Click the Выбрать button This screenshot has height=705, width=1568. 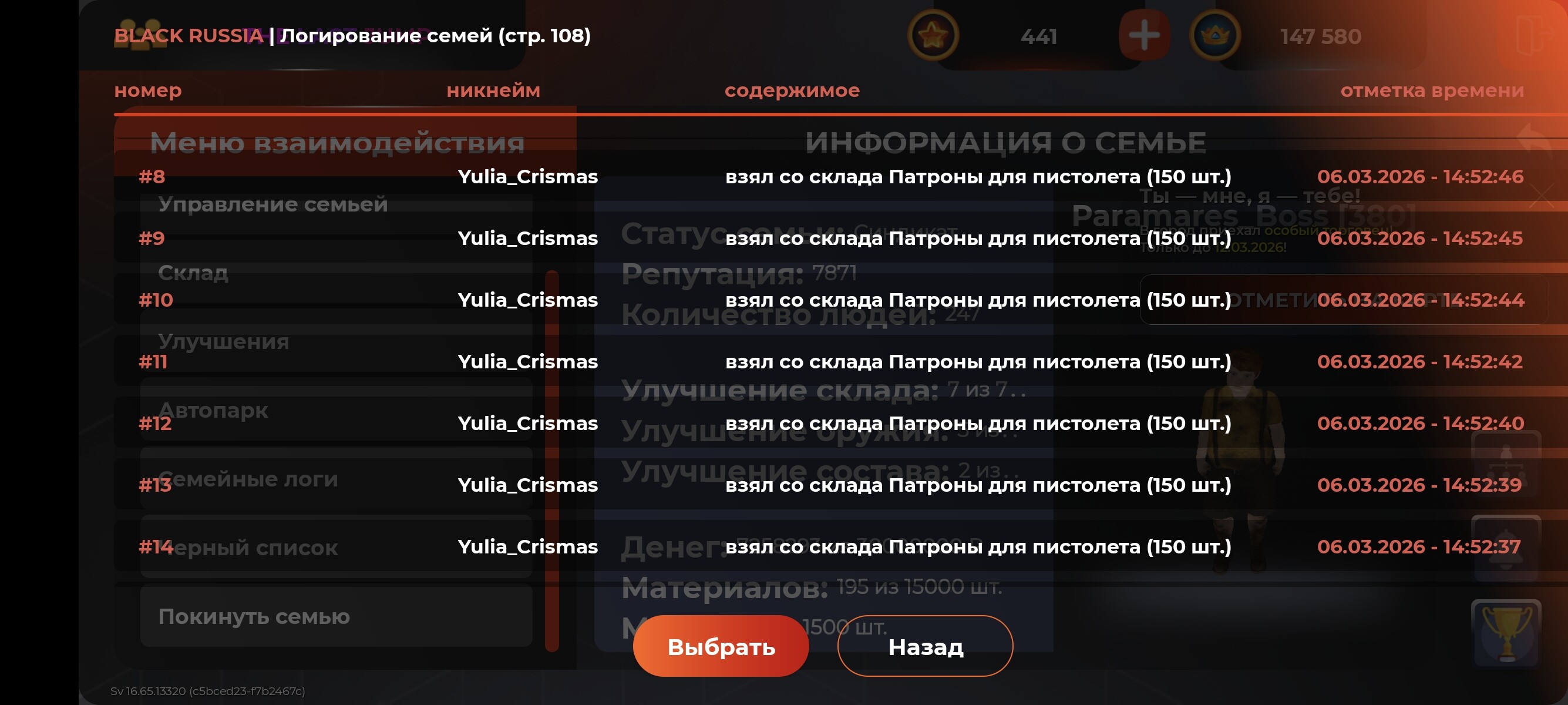[x=721, y=646]
